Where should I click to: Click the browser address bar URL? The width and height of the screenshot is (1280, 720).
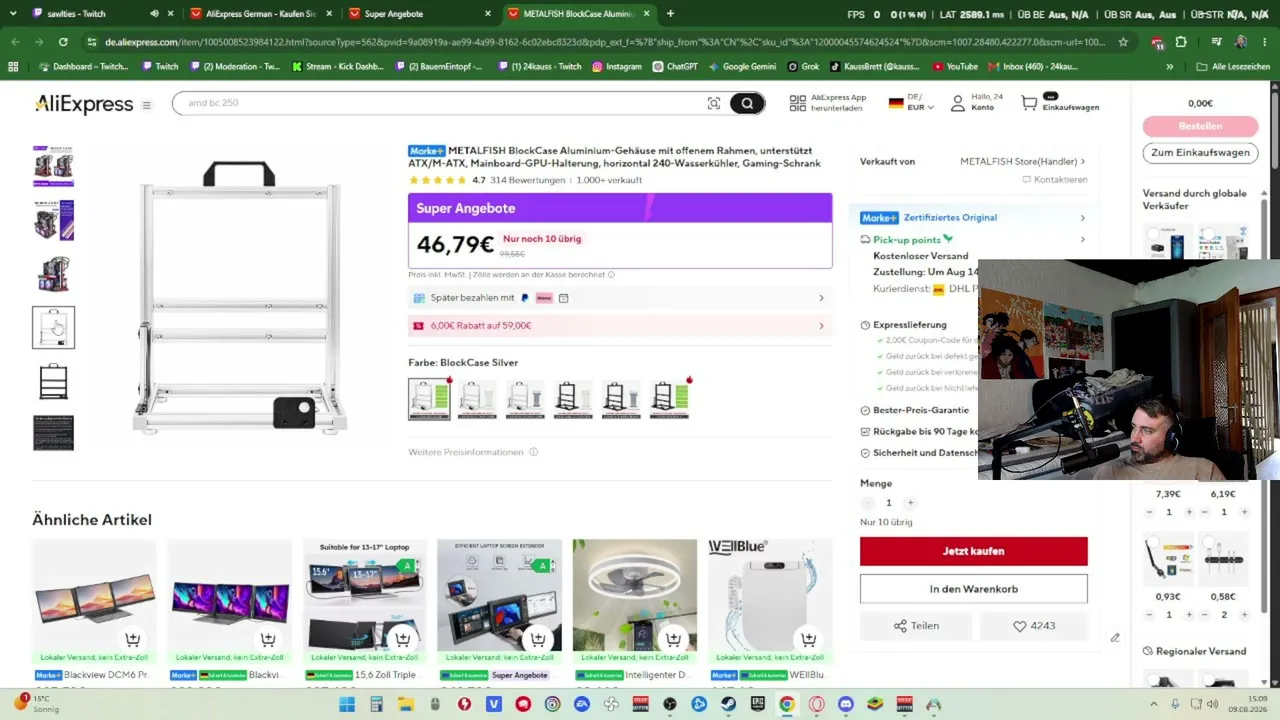605,42
